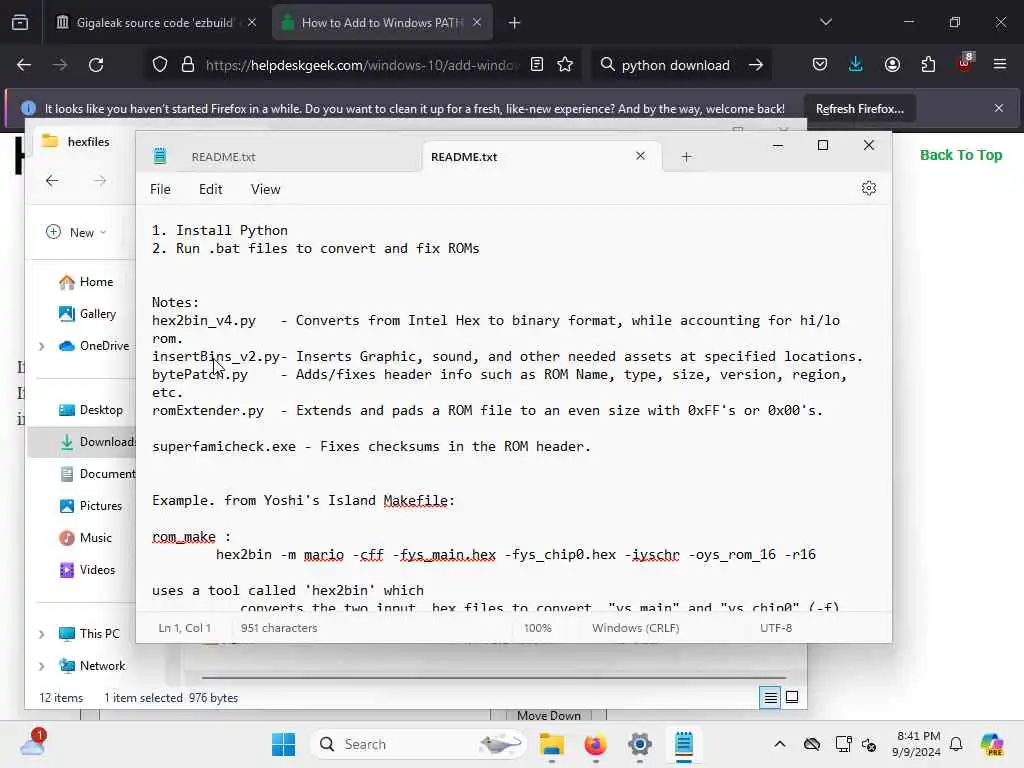Viewport: 1024px width, 768px height.
Task: Switch File Explorer to details view
Action: [771, 697]
